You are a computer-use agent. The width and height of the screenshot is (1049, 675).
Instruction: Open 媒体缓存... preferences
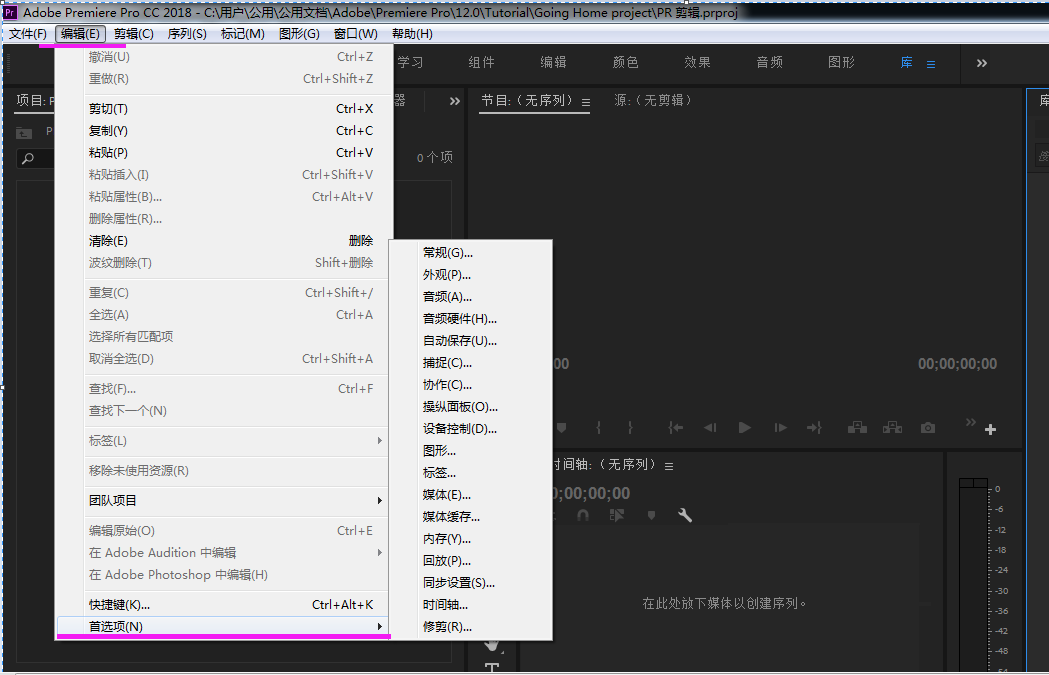click(471, 517)
